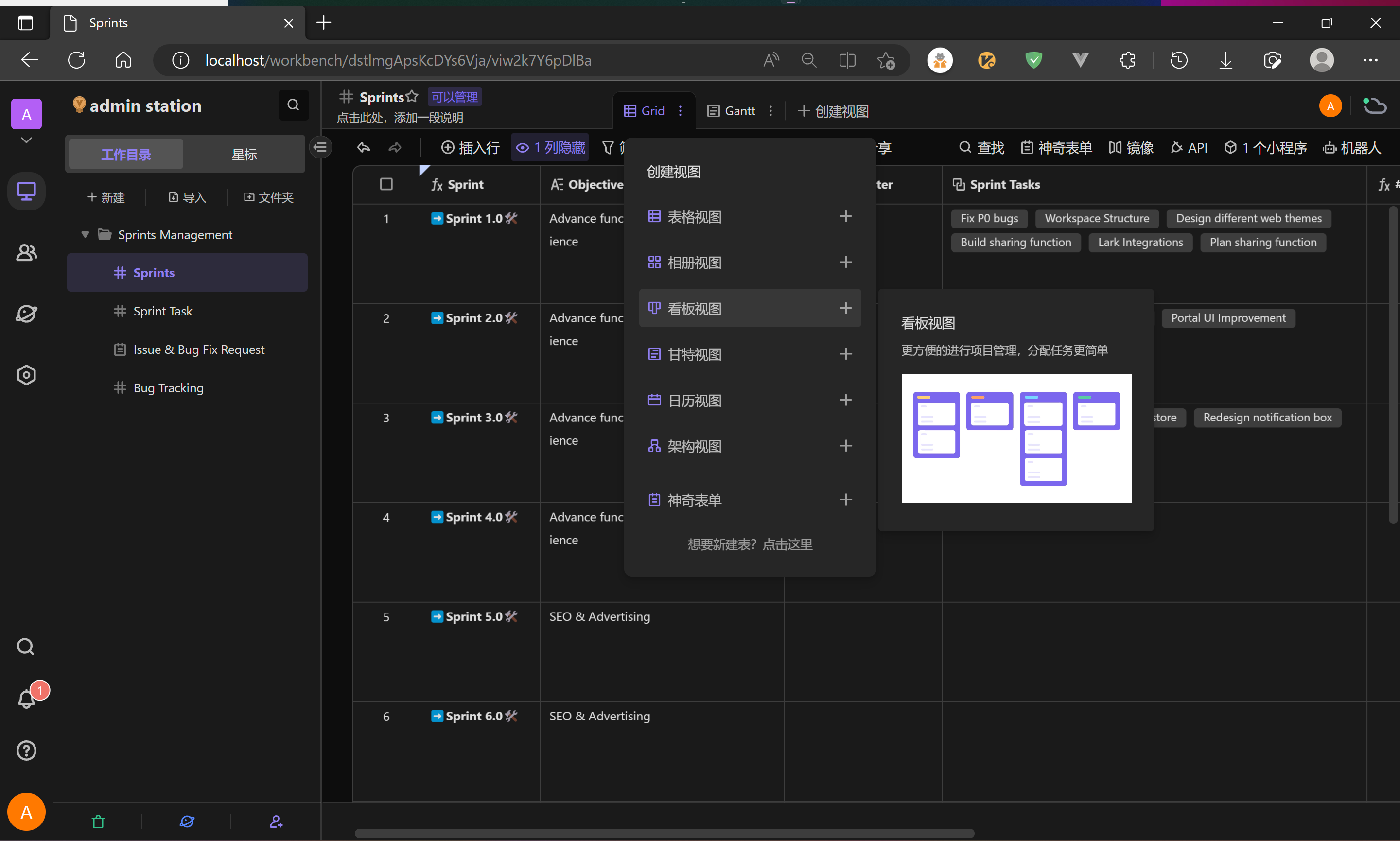Viewport: 1400px width, 841px height.
Task: Open the trash bin icon
Action: [98, 821]
